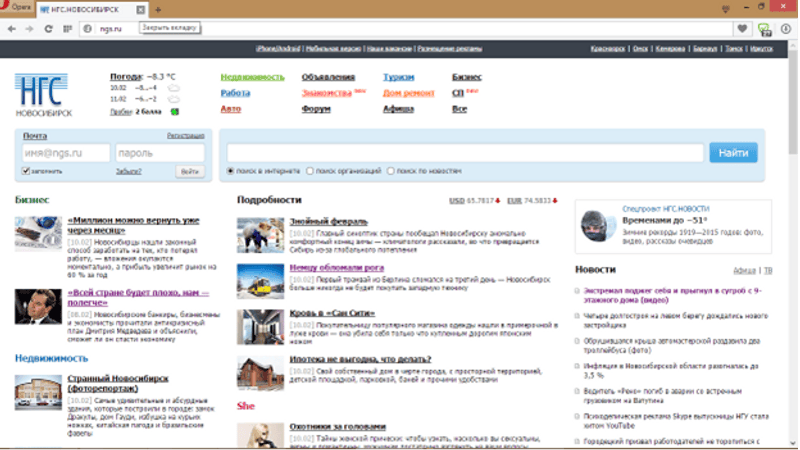Click the green traffic light icon near Пробки
The image size is (800, 450).
pyautogui.click(x=175, y=112)
